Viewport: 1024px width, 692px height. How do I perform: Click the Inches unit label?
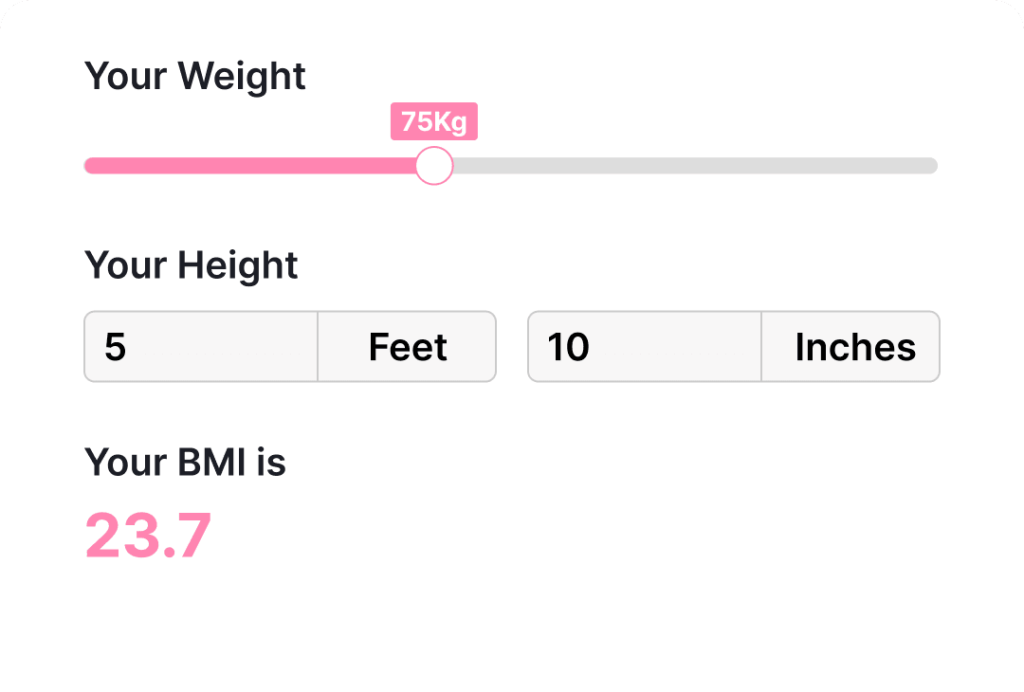tap(854, 347)
